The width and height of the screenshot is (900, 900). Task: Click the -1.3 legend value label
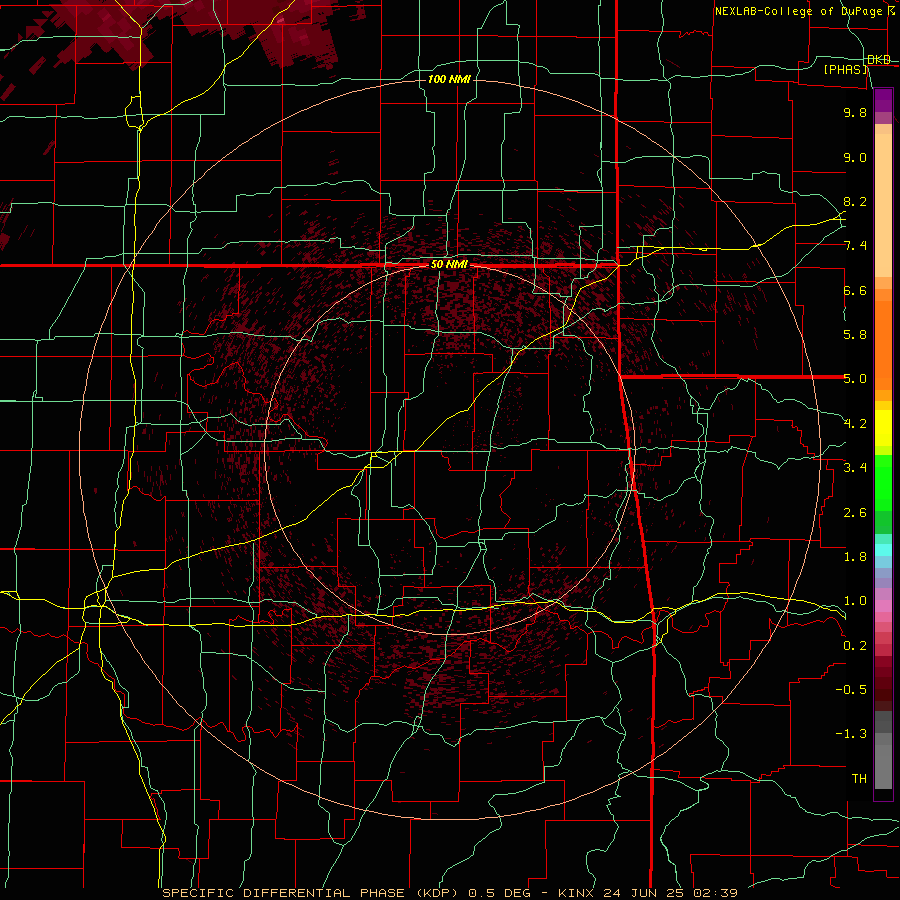coord(851,734)
